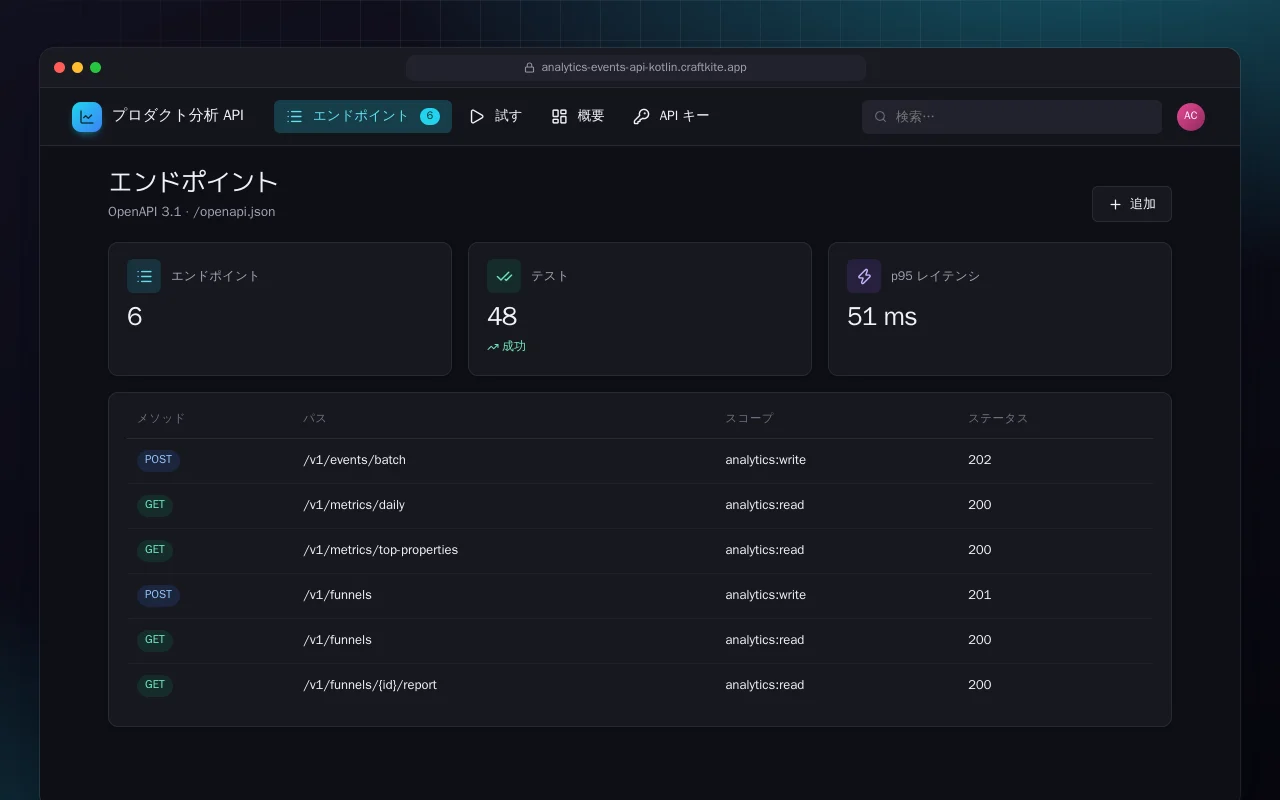Click the list icon on エンドポイント card
The image size is (1280, 800).
(144, 276)
